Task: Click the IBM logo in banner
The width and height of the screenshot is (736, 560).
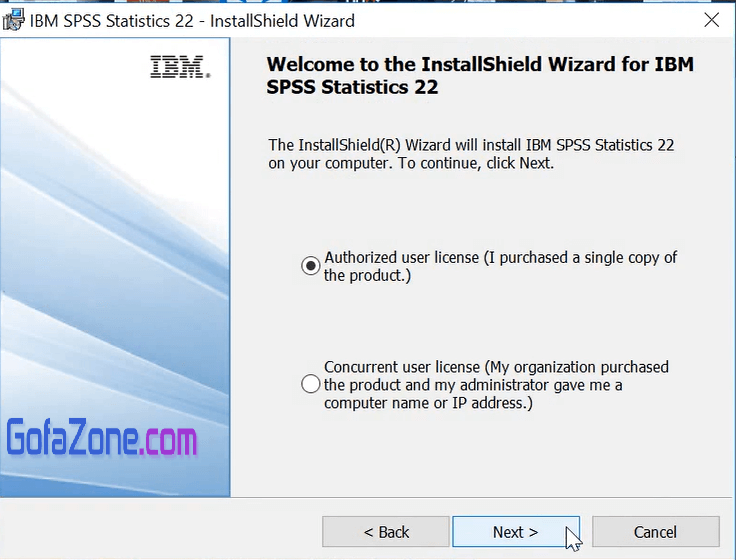Action: pos(178,67)
